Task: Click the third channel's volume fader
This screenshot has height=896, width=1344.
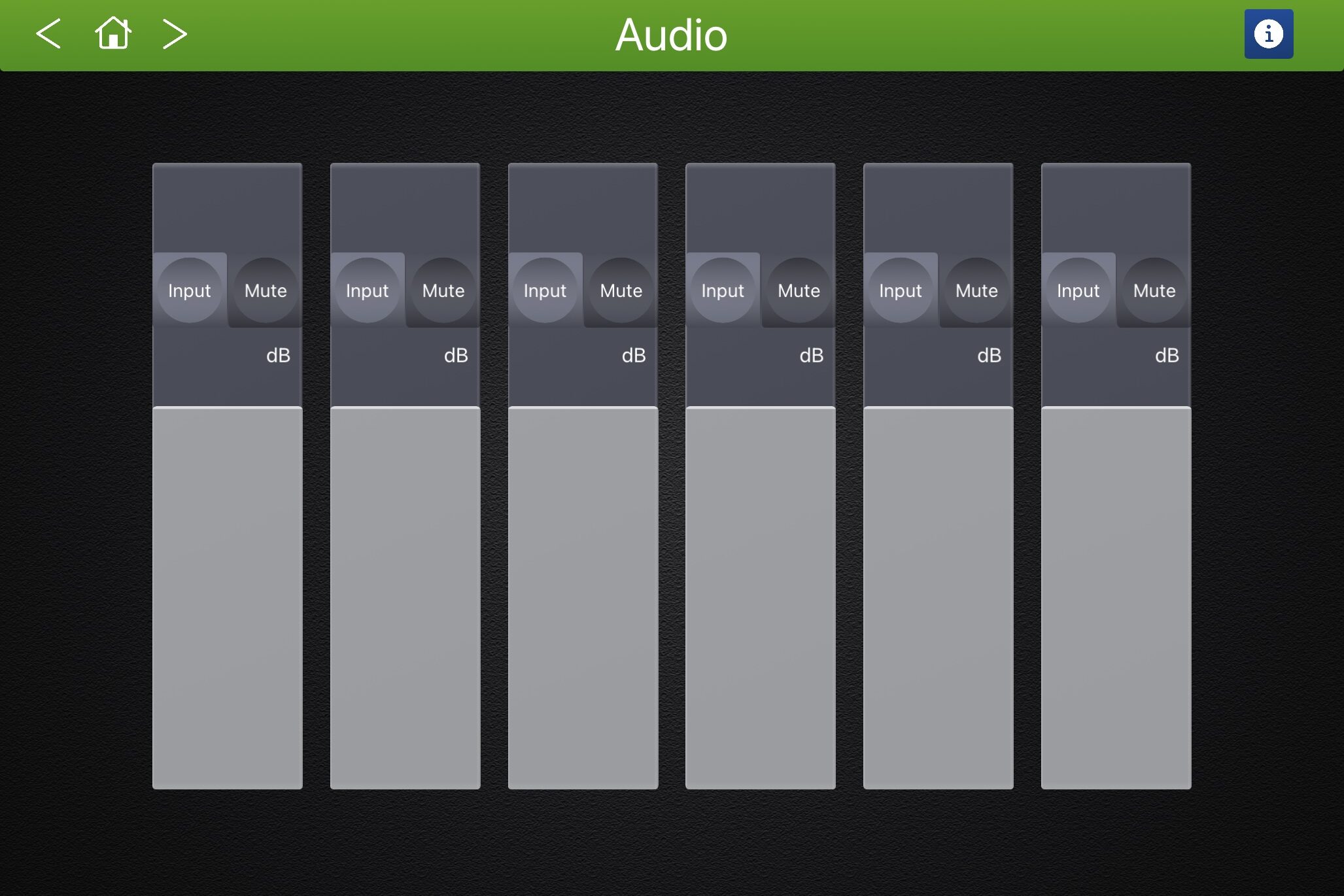Action: pyautogui.click(x=583, y=598)
